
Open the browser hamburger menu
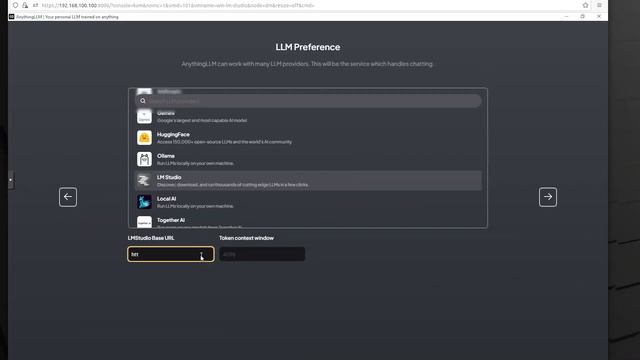click(599, 5)
